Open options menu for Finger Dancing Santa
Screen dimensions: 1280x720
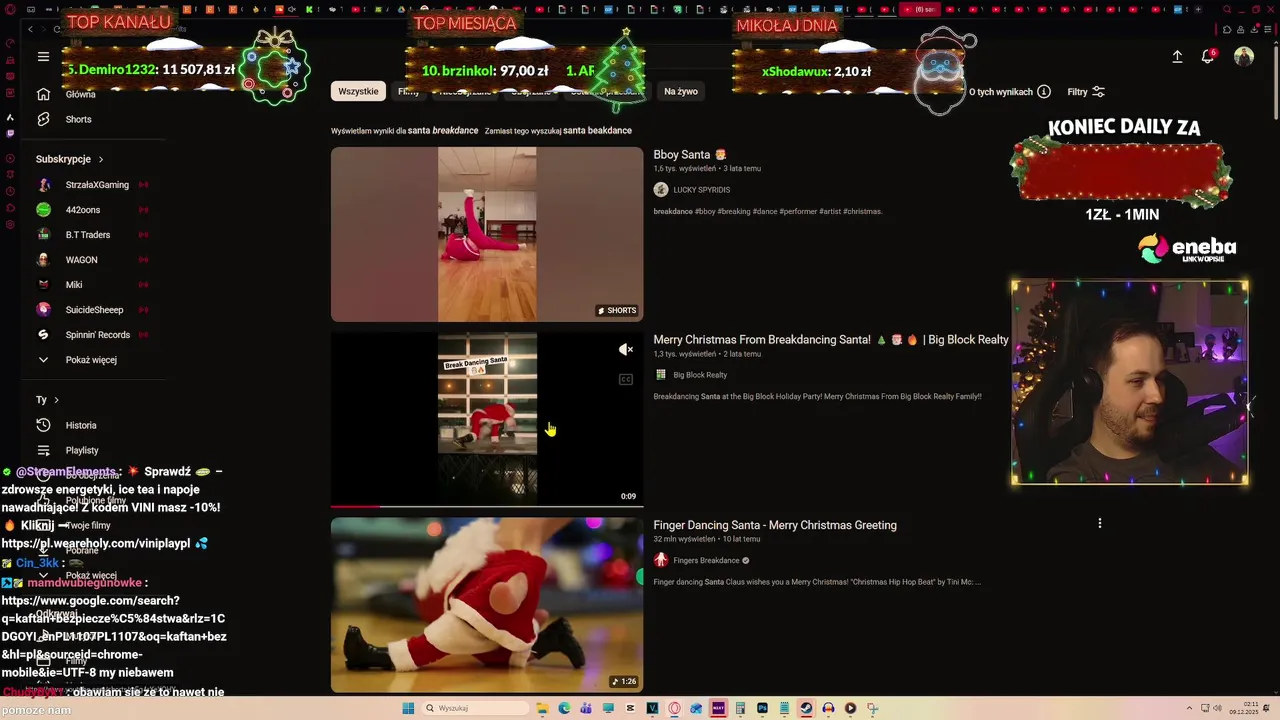tap(1100, 523)
